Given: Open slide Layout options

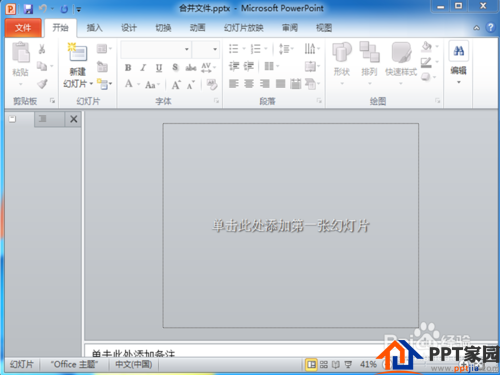Looking at the screenshot, I should pos(104,49).
